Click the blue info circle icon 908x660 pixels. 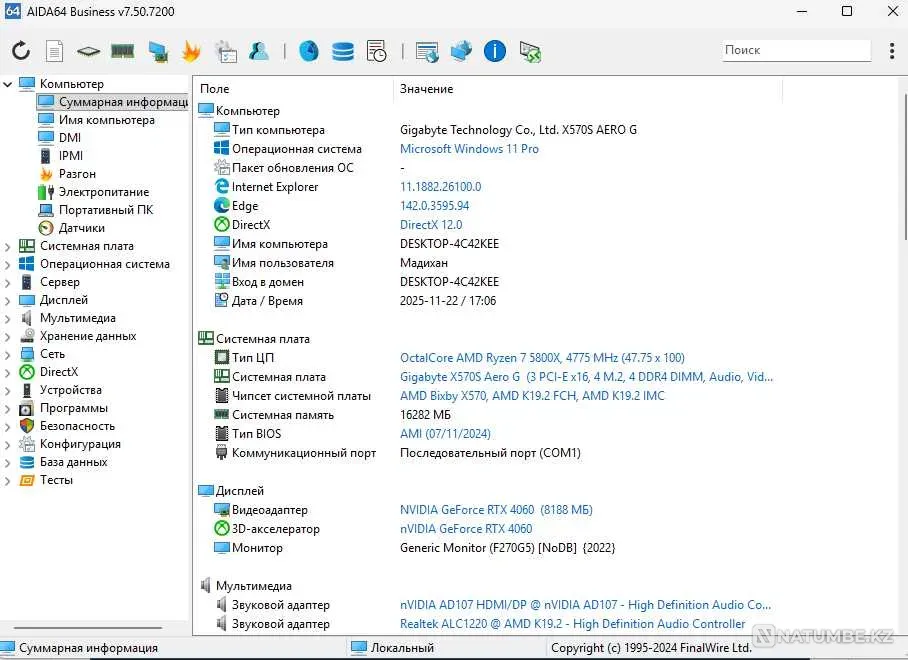[x=494, y=51]
